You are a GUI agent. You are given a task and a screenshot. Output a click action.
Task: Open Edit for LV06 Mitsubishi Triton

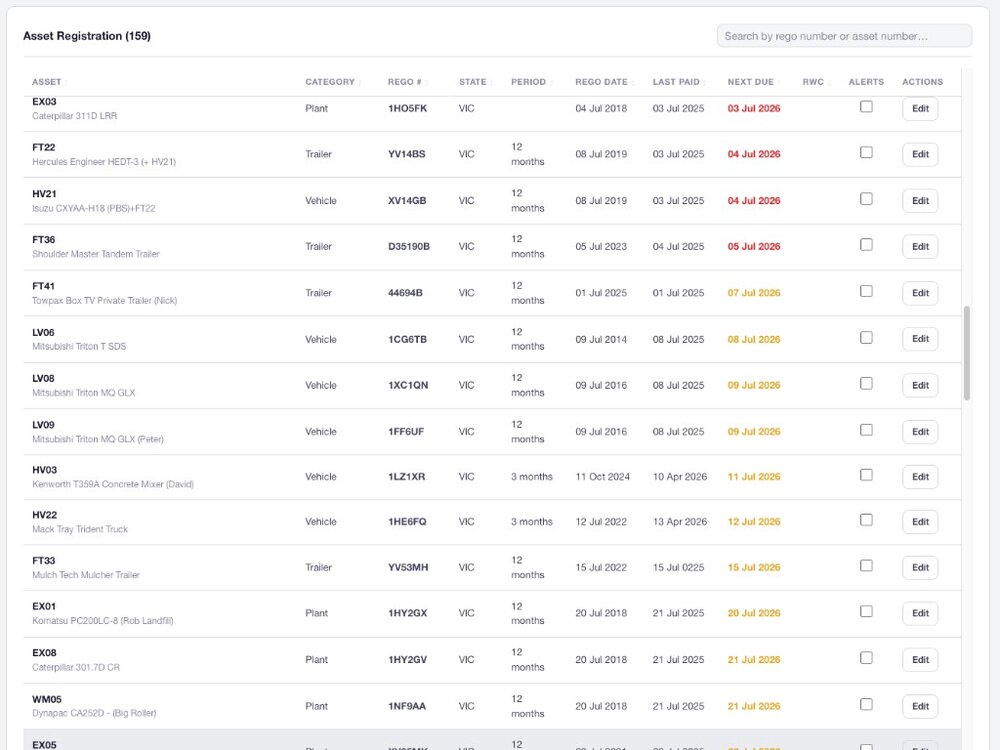tap(920, 339)
